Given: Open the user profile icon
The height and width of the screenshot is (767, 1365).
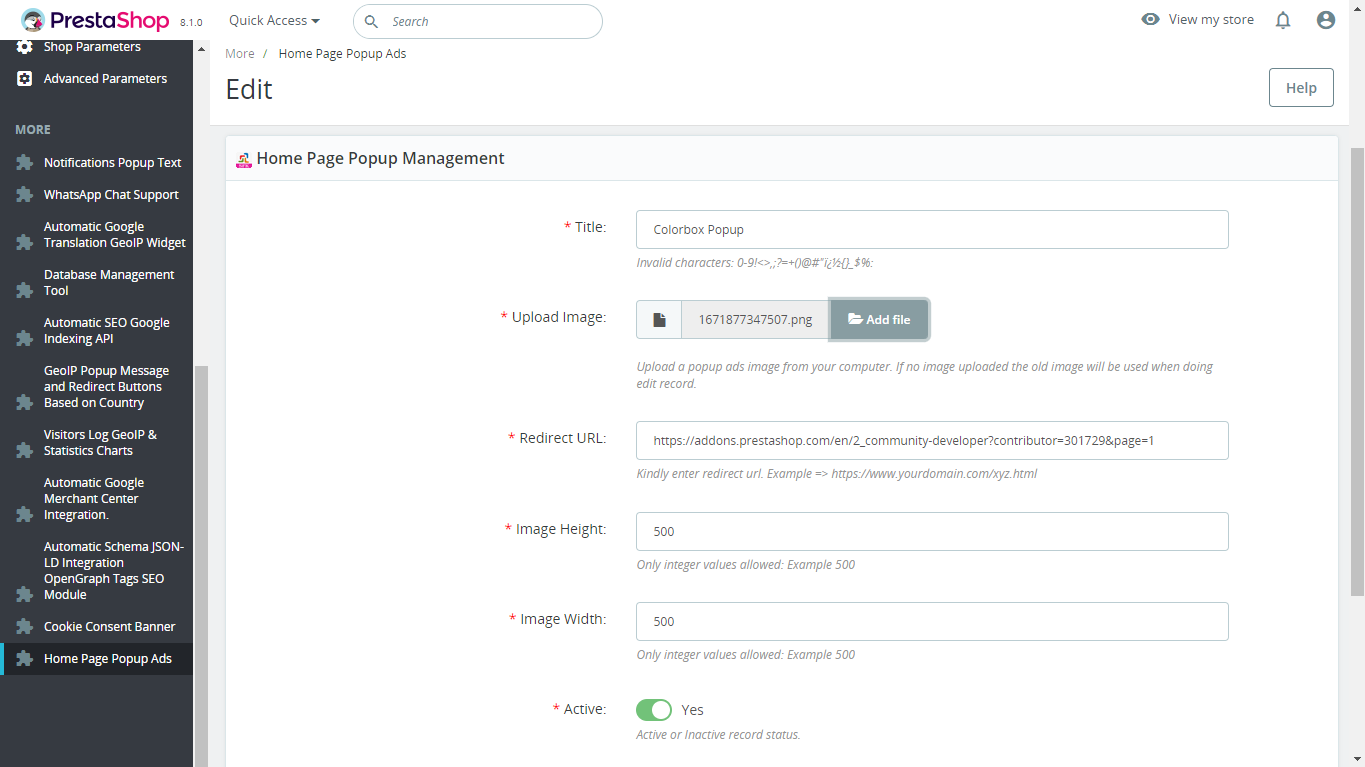Looking at the screenshot, I should click(1326, 20).
